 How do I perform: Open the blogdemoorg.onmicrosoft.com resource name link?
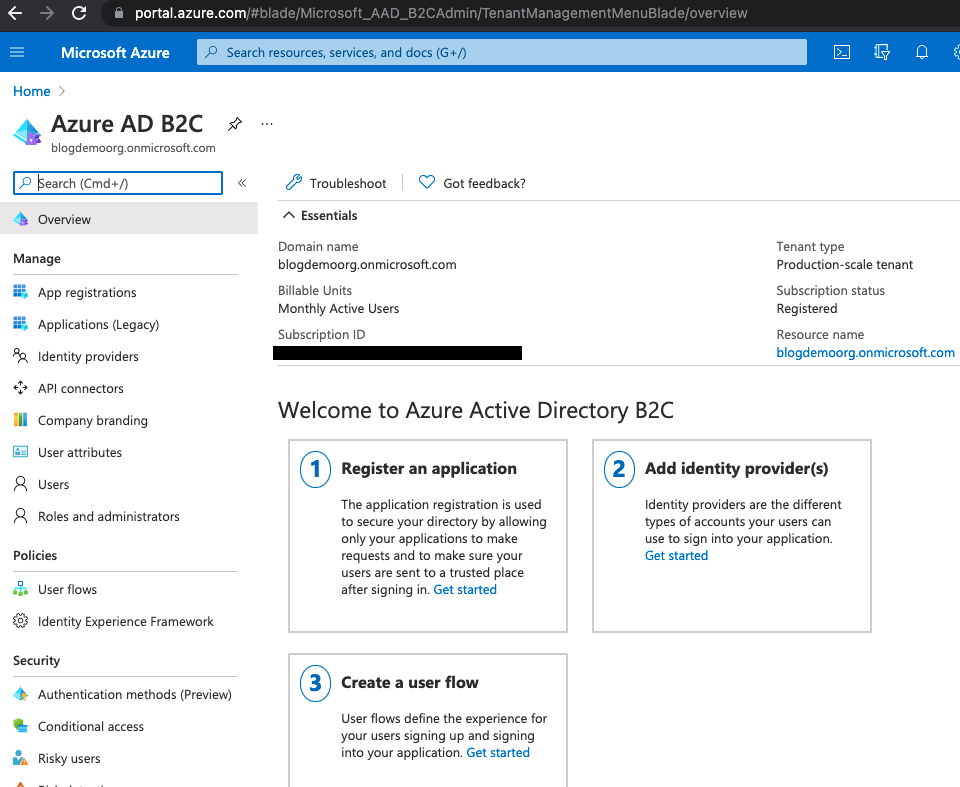865,353
